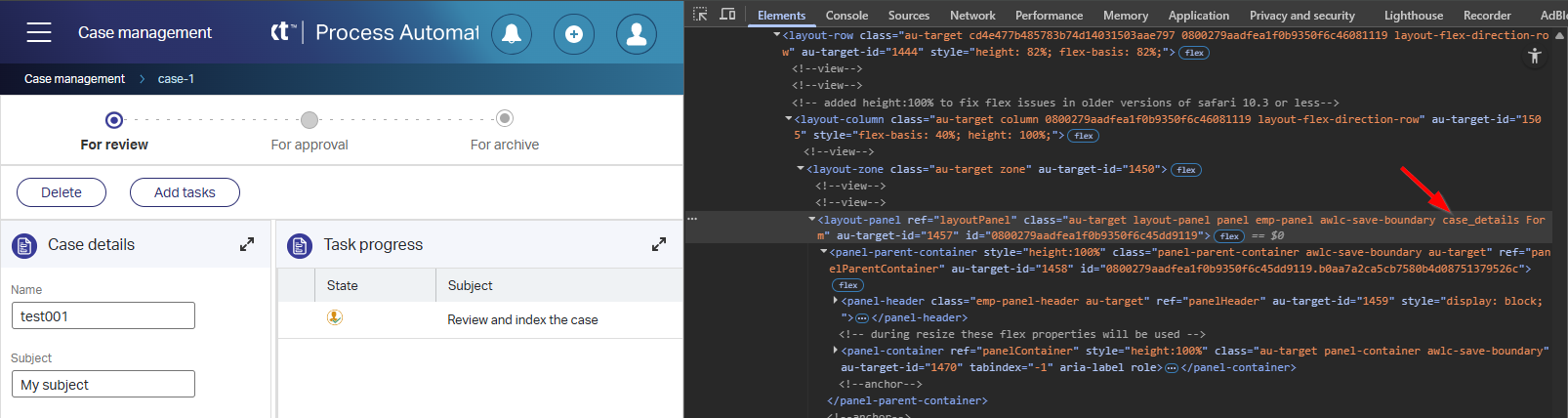Select the For review stage marker
This screenshot has width=1568, height=418.
(x=114, y=120)
